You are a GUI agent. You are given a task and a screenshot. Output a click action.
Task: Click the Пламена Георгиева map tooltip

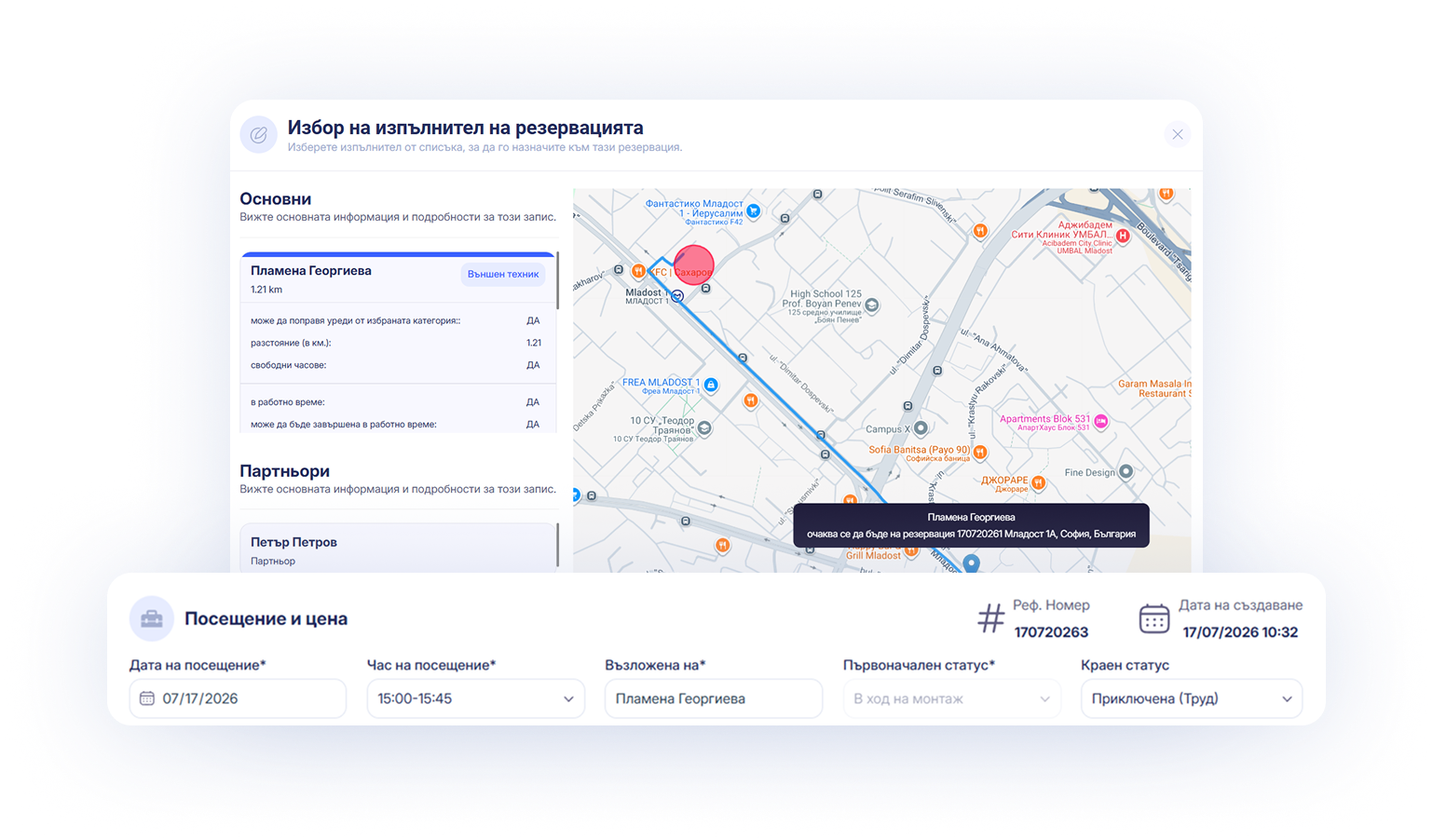coord(971,525)
